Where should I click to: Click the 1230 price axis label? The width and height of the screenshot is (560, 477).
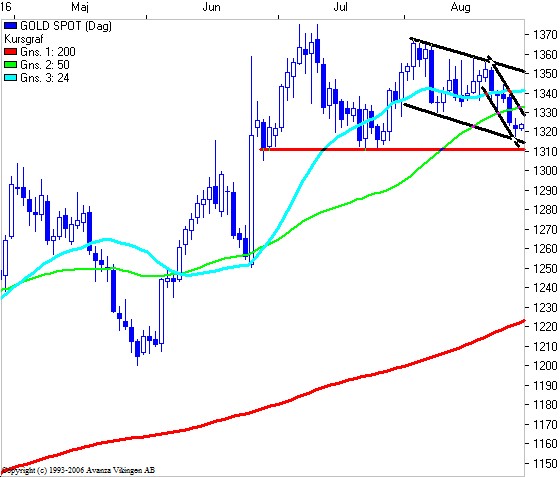545,307
